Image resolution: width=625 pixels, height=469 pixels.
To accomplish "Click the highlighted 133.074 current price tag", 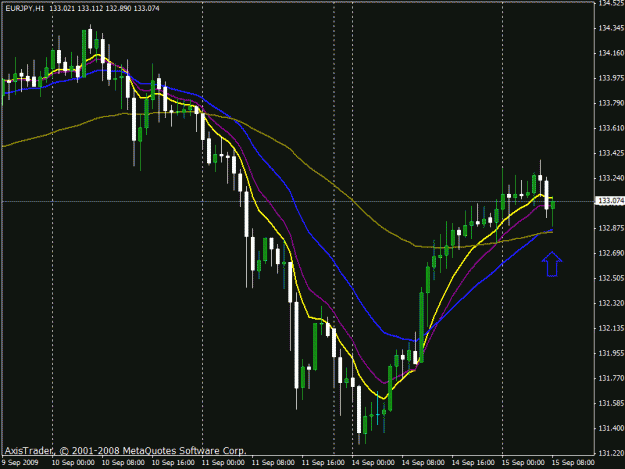I will tap(609, 201).
